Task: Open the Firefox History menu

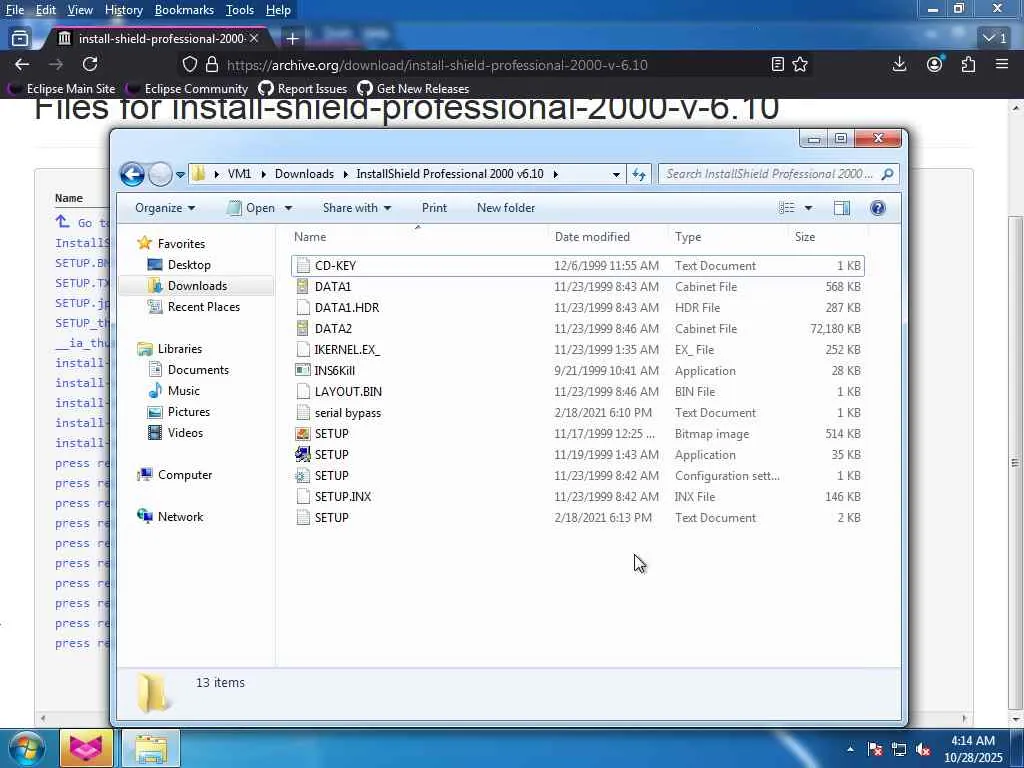Action: (x=123, y=10)
